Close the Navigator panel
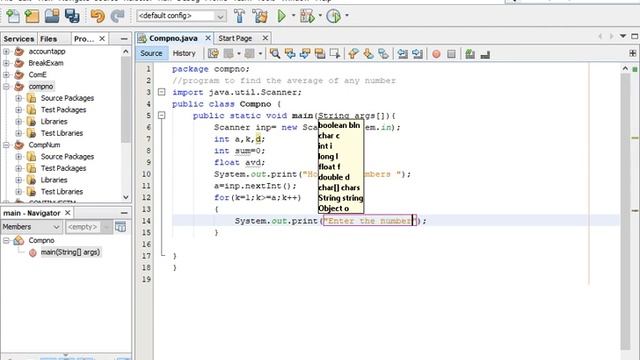 [68, 213]
